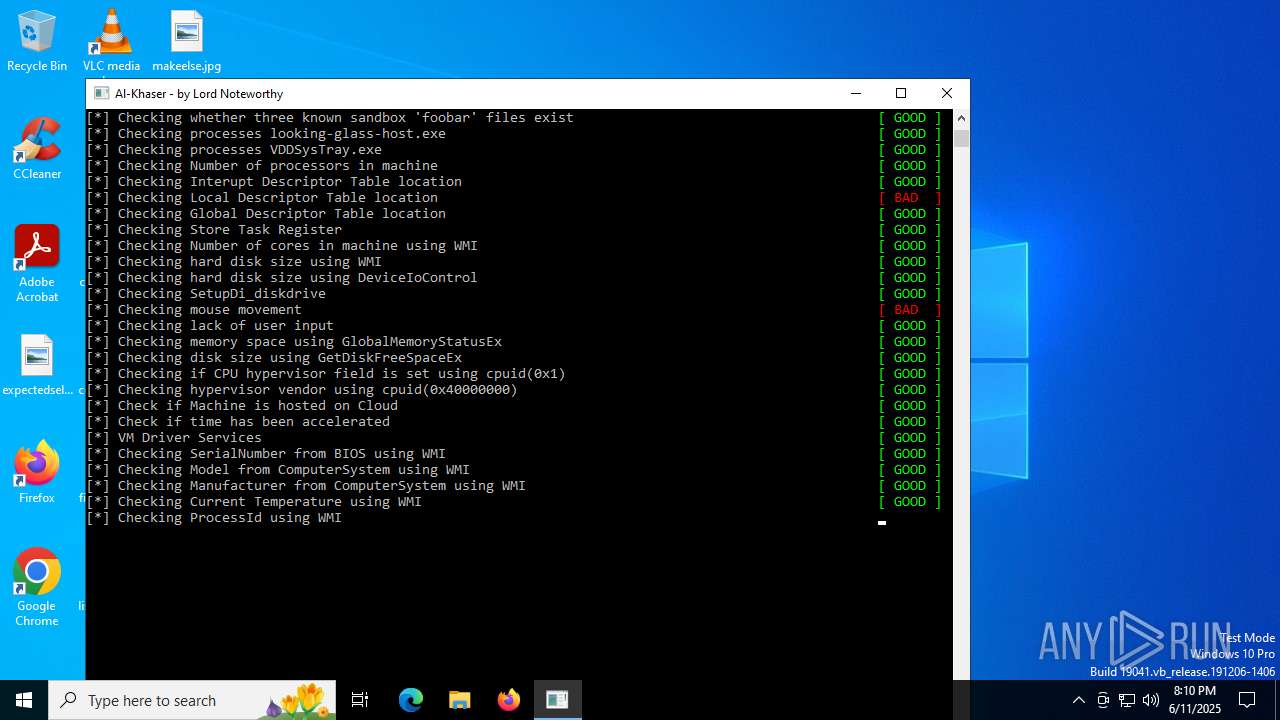Click 'Checking Local Descriptor Table location' line
The height and width of the screenshot is (720, 1280).
pos(262,198)
